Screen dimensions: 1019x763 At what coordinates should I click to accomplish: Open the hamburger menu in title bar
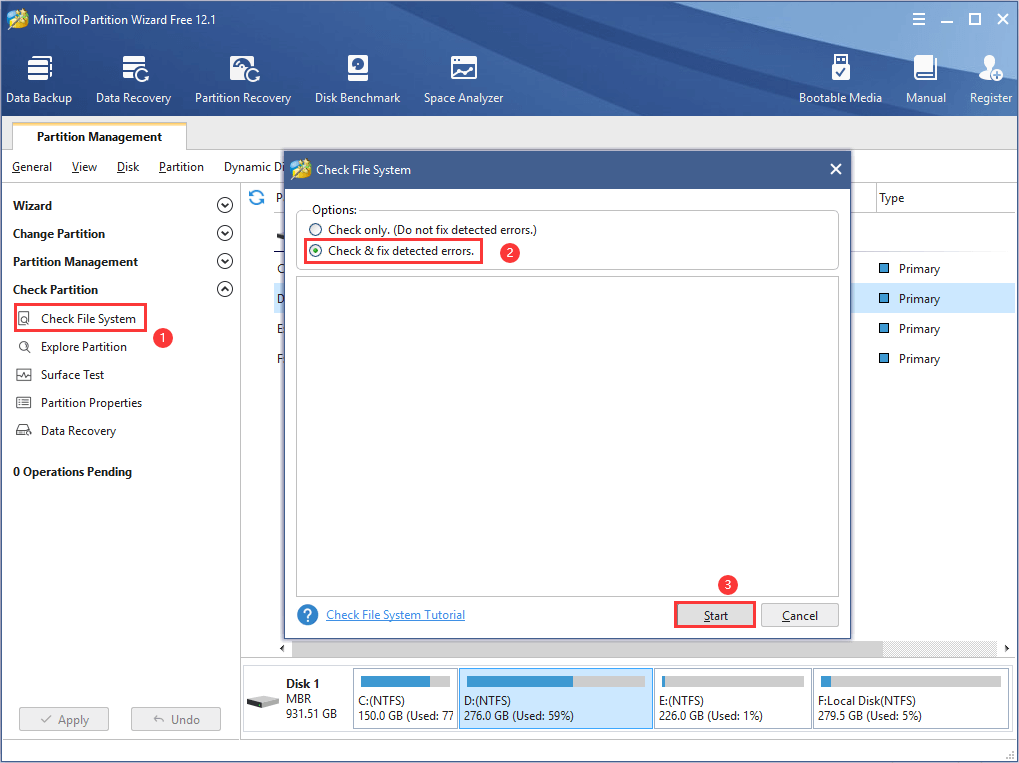click(919, 19)
